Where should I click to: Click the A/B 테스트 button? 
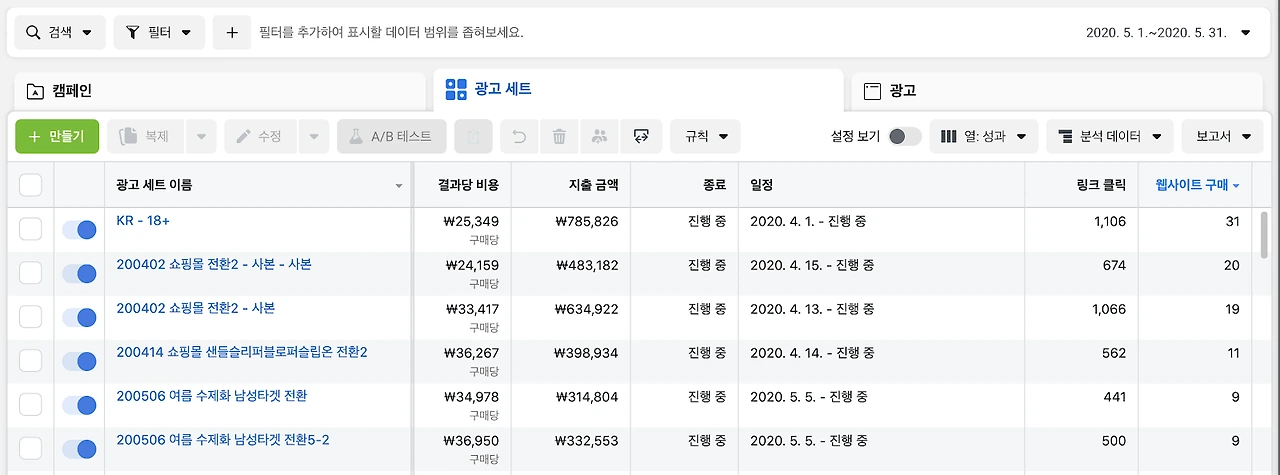(391, 136)
